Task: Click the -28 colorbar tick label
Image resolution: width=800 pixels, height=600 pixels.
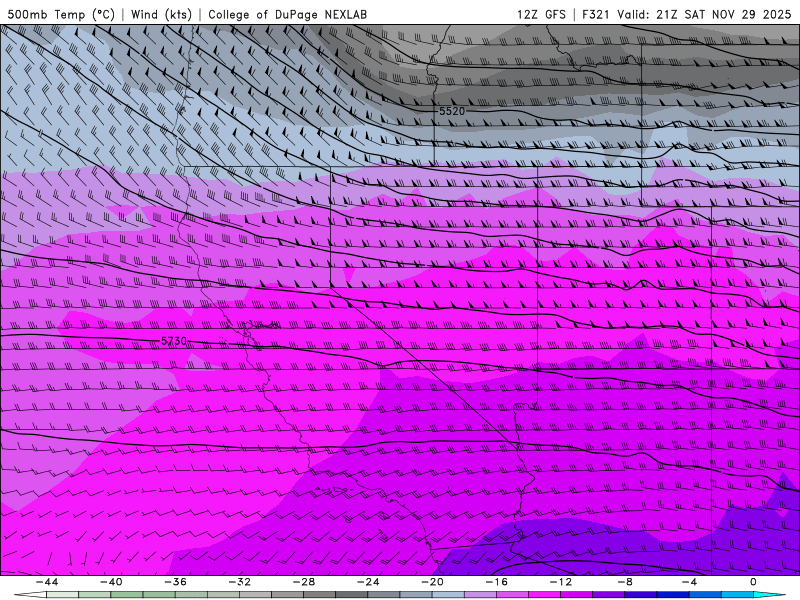Action: pos(304,582)
